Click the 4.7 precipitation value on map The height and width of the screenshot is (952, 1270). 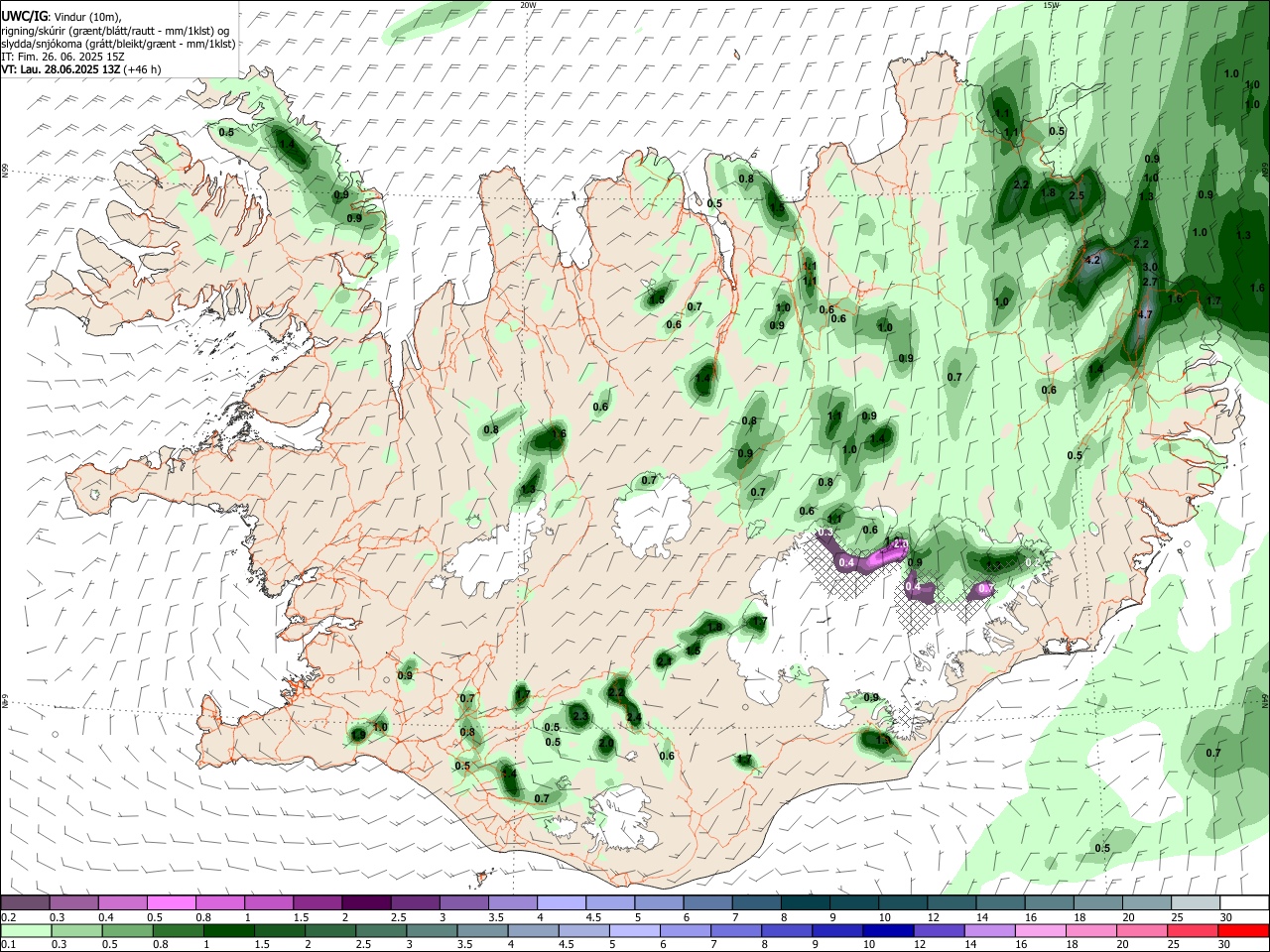(1144, 314)
